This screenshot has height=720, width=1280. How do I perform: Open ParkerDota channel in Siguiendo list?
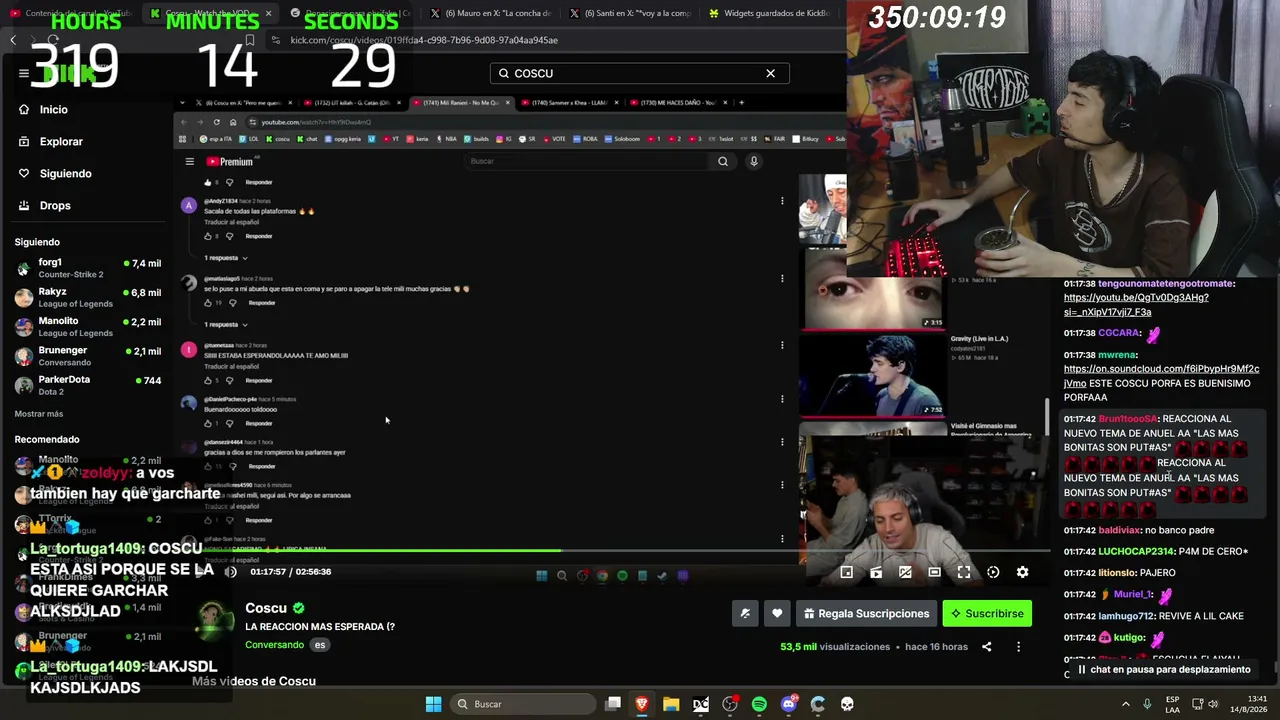click(88, 384)
